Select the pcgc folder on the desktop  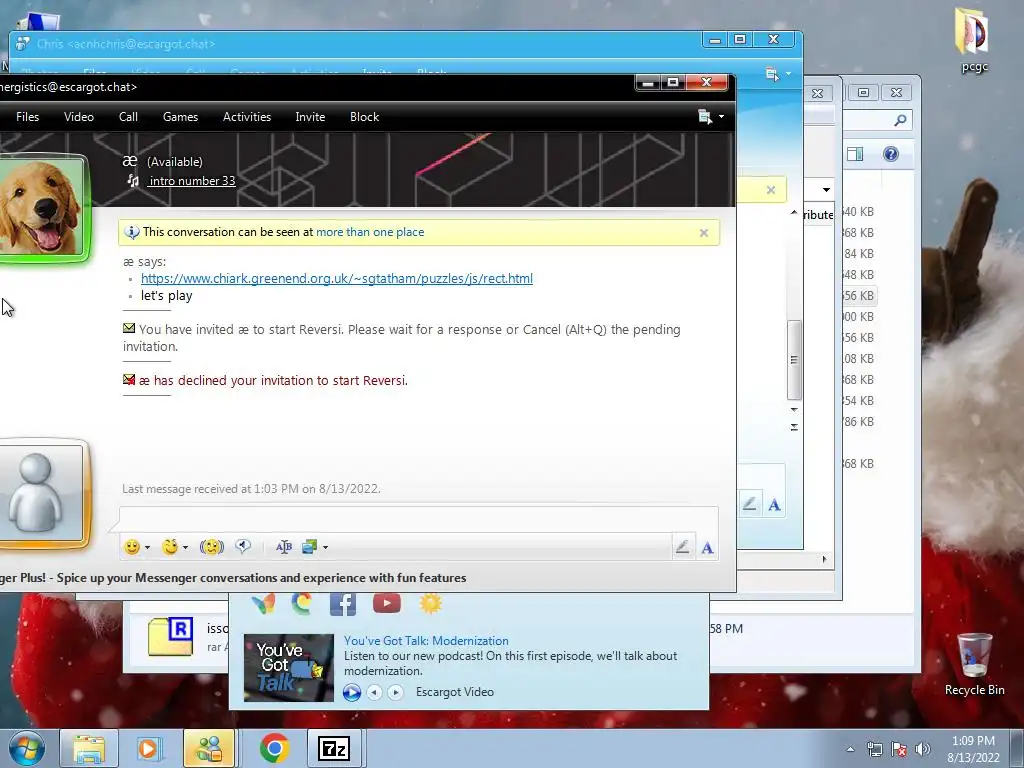973,39
